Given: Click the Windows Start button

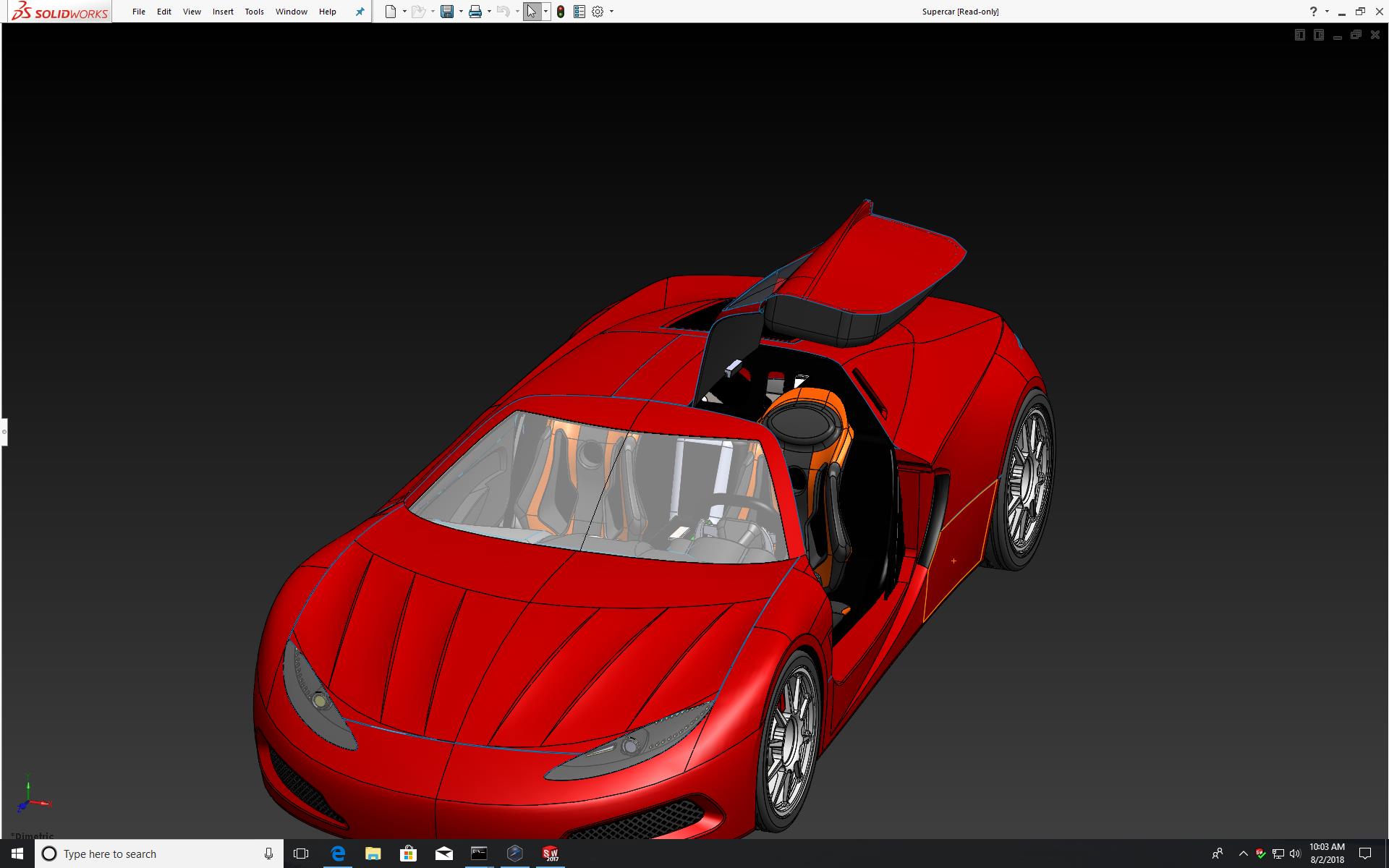Looking at the screenshot, I should coord(17,854).
